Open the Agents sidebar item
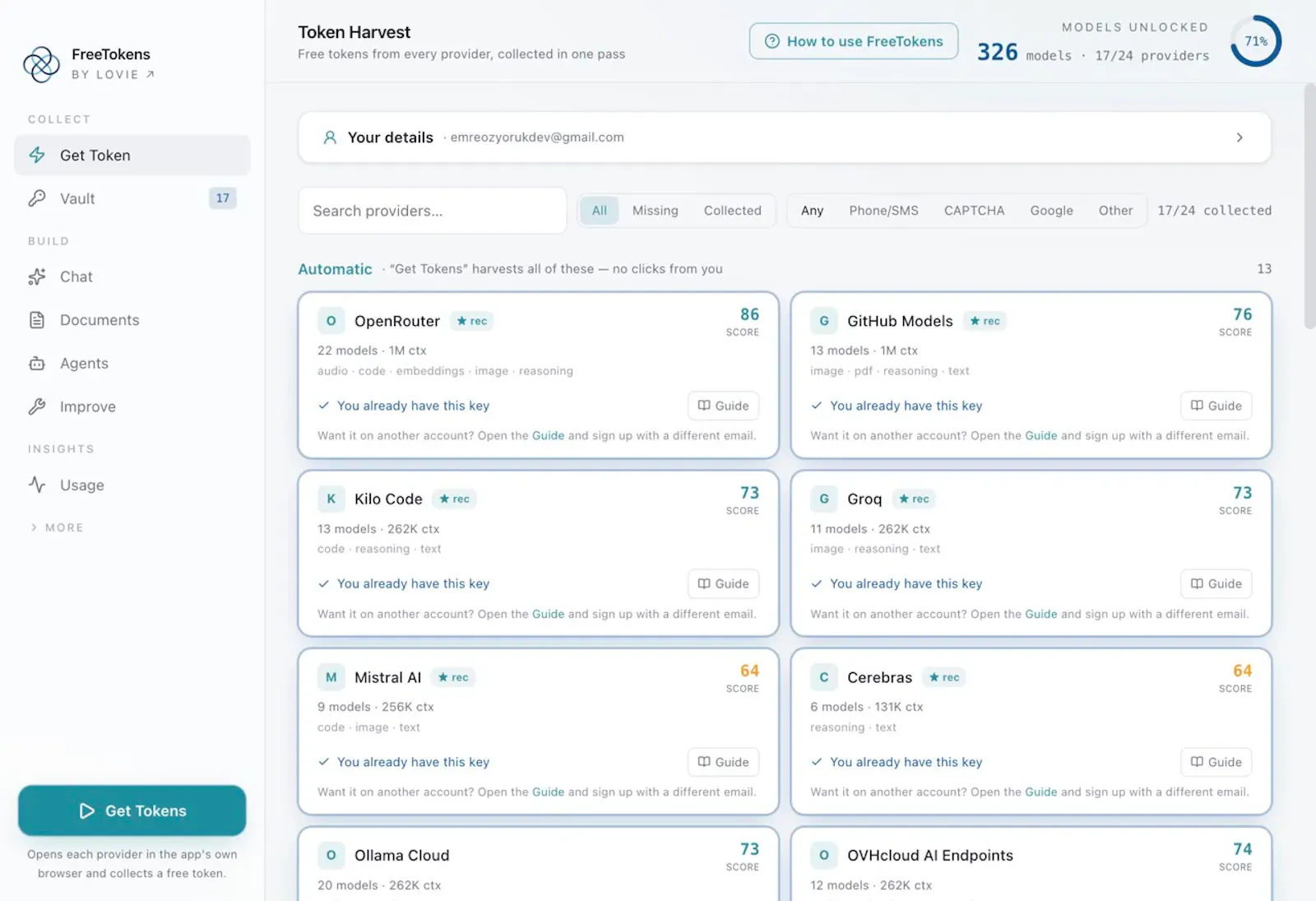 132,363
